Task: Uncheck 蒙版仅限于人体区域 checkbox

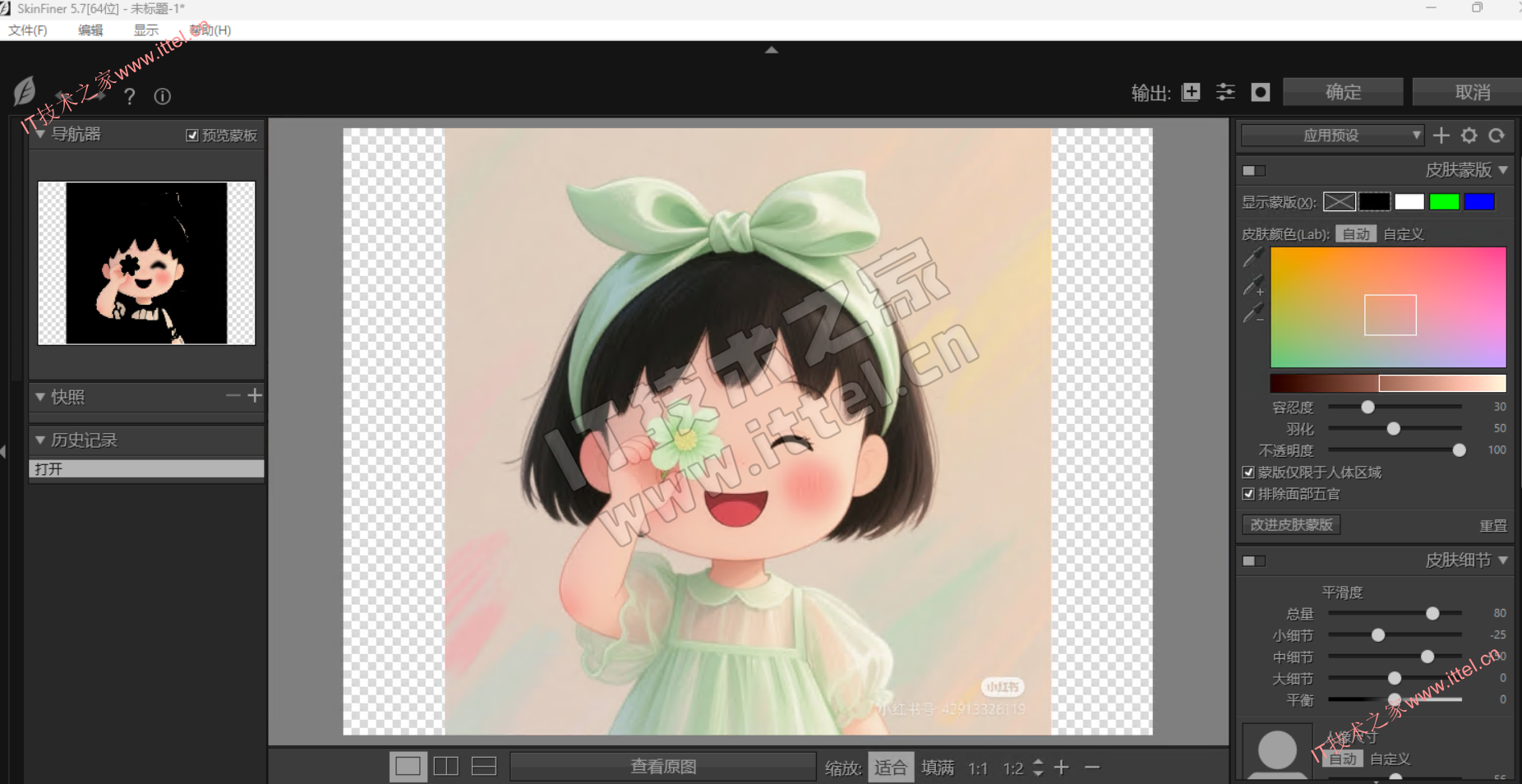Action: tap(1248, 473)
